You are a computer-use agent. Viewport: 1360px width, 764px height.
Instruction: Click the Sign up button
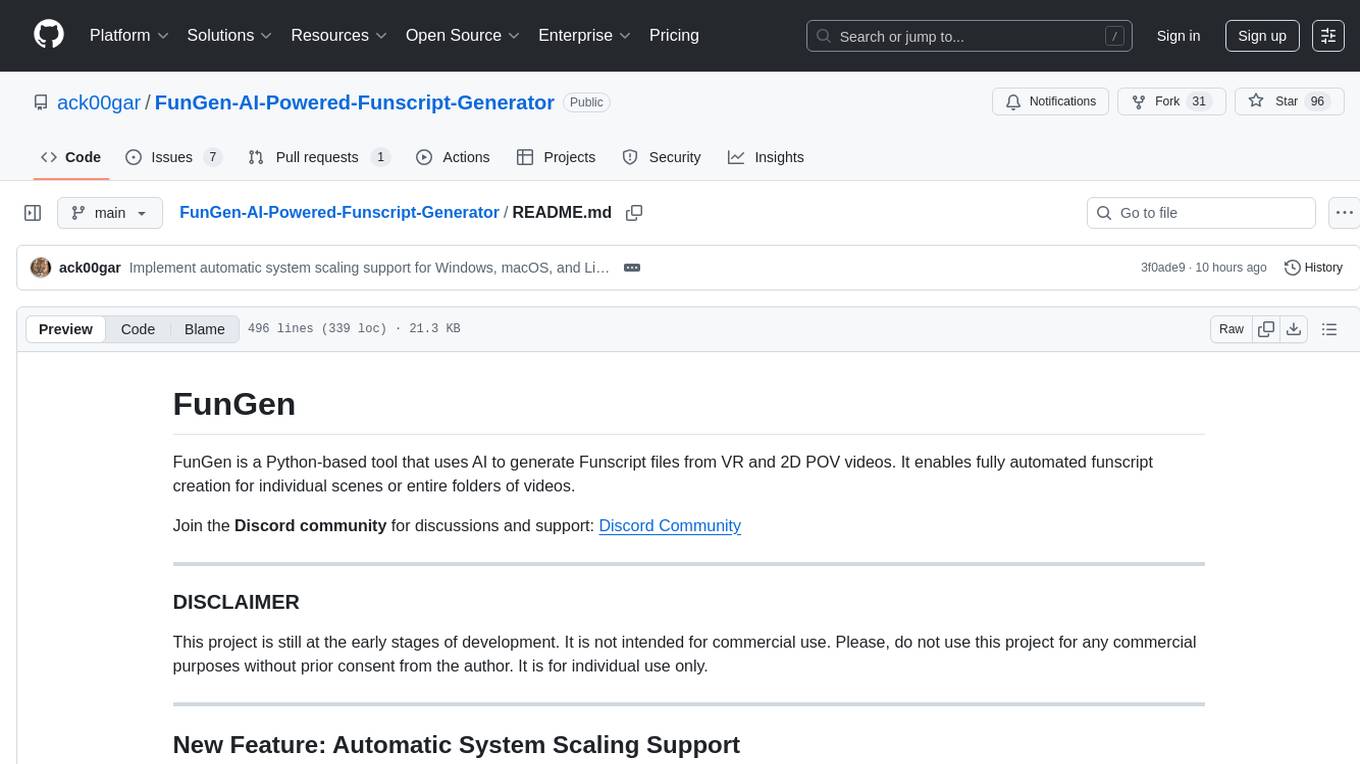[1262, 36]
